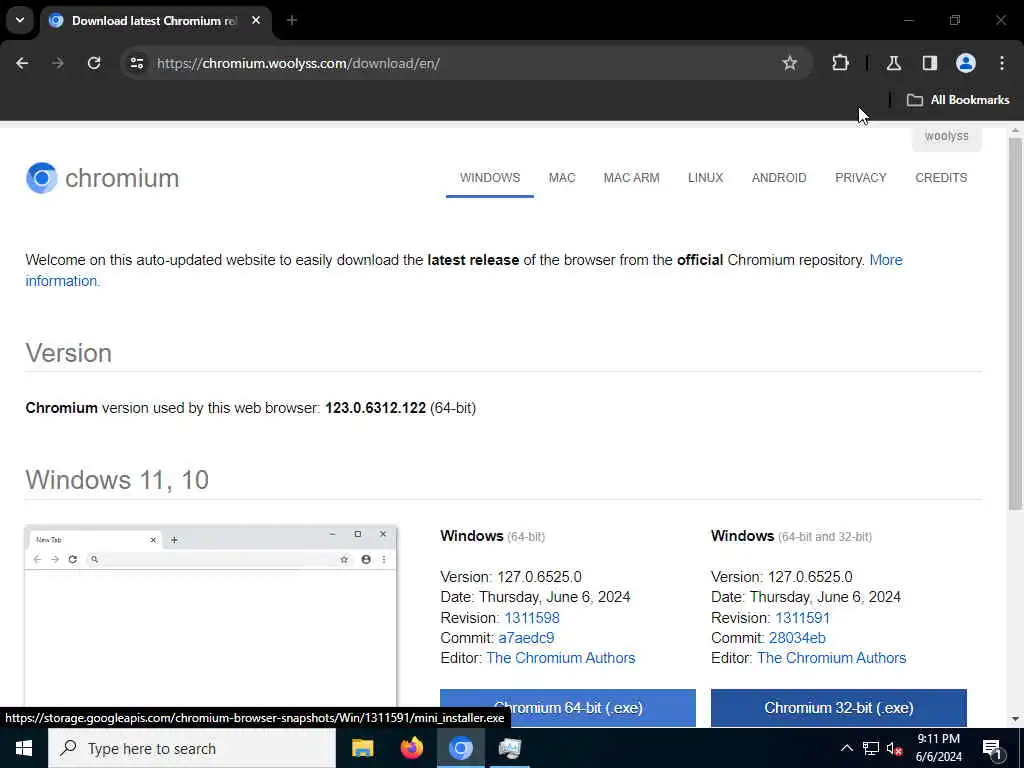The height and width of the screenshot is (768, 1024).
Task: Open the profile avatar menu
Action: tap(966, 63)
